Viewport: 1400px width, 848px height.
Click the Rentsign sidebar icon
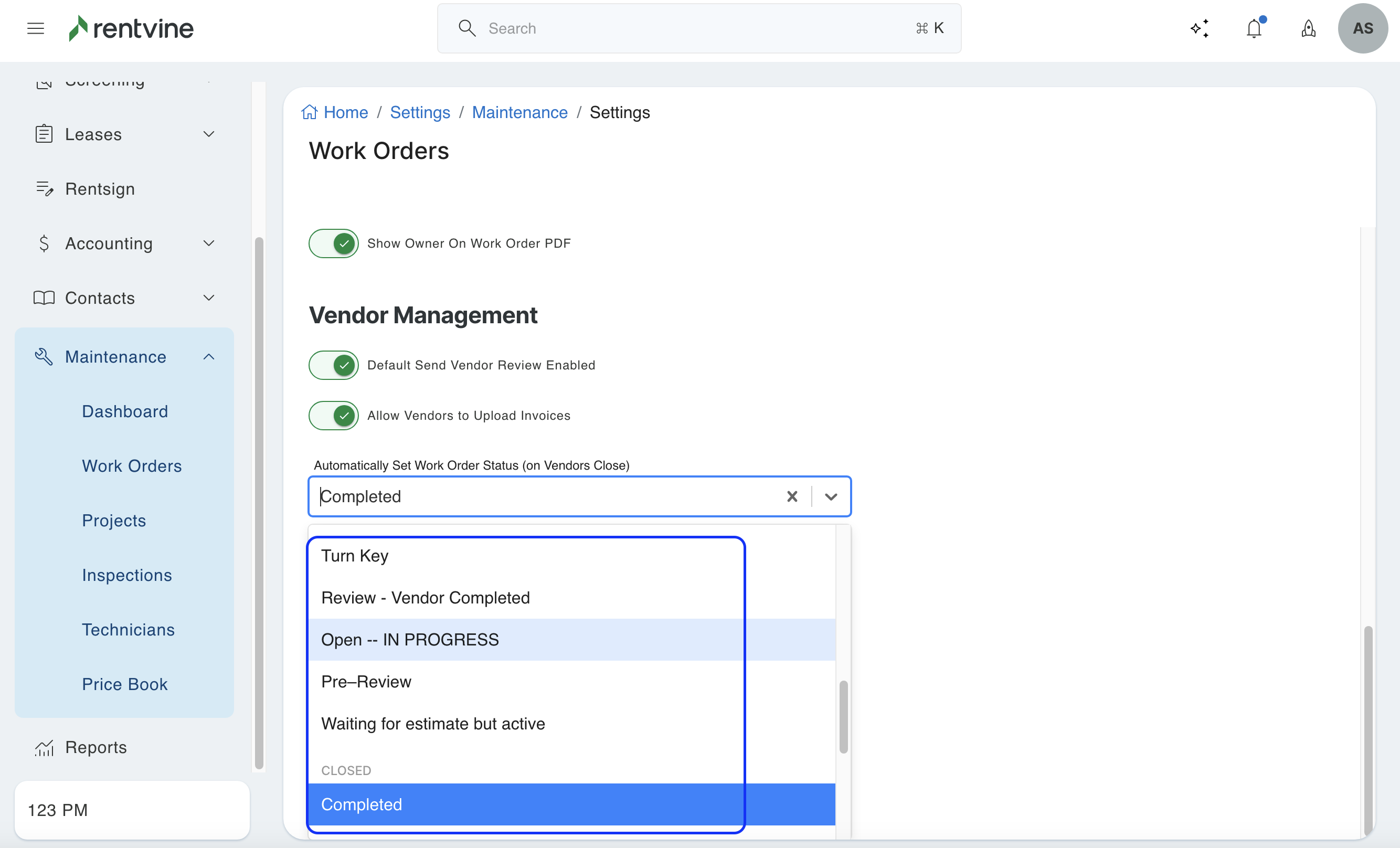click(44, 189)
